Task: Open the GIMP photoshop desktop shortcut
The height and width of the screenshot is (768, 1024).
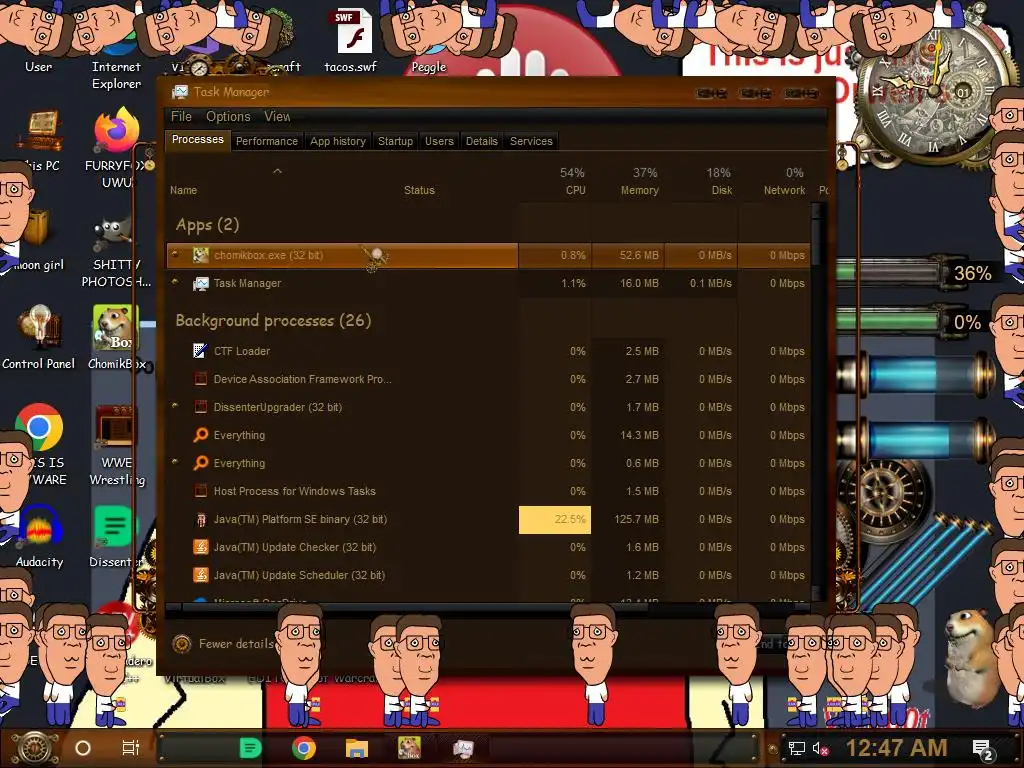Action: tap(114, 236)
